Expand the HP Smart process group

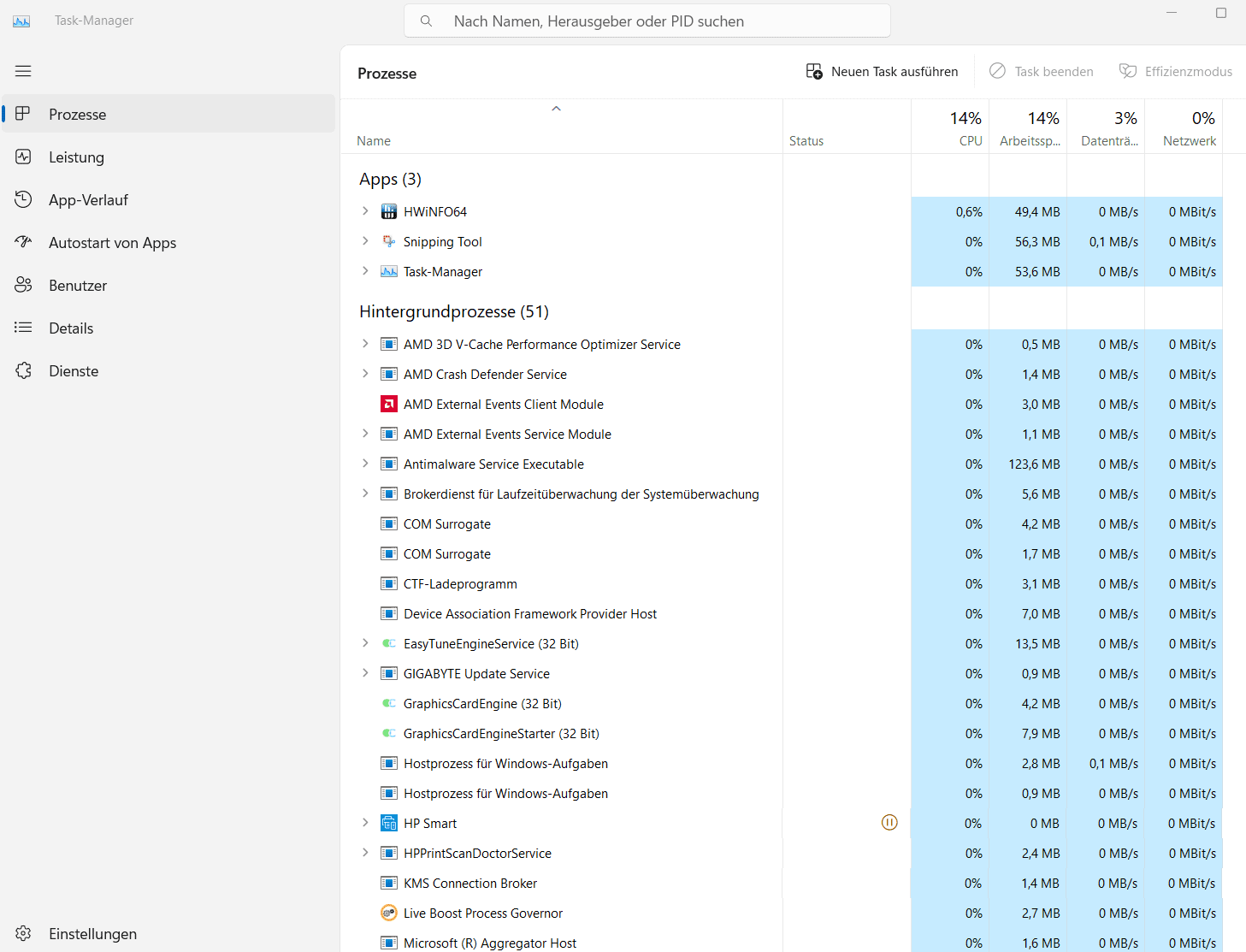click(365, 822)
